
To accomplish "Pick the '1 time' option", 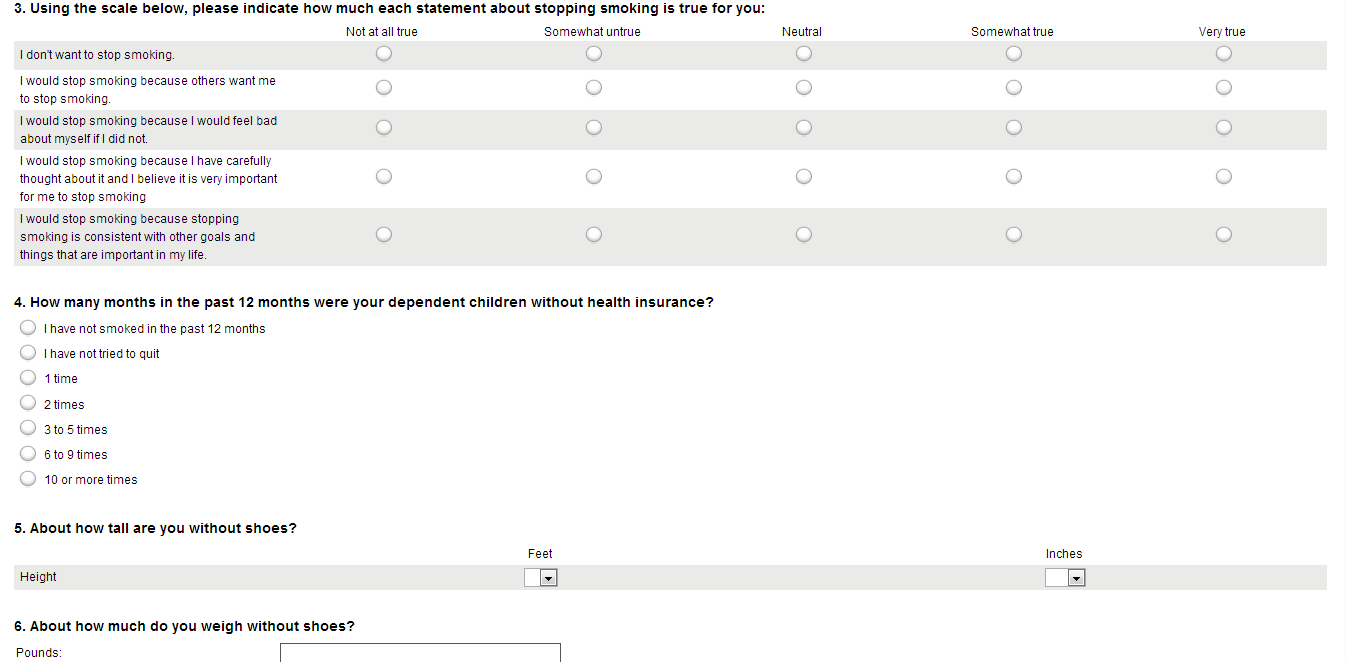I will [x=28, y=378].
